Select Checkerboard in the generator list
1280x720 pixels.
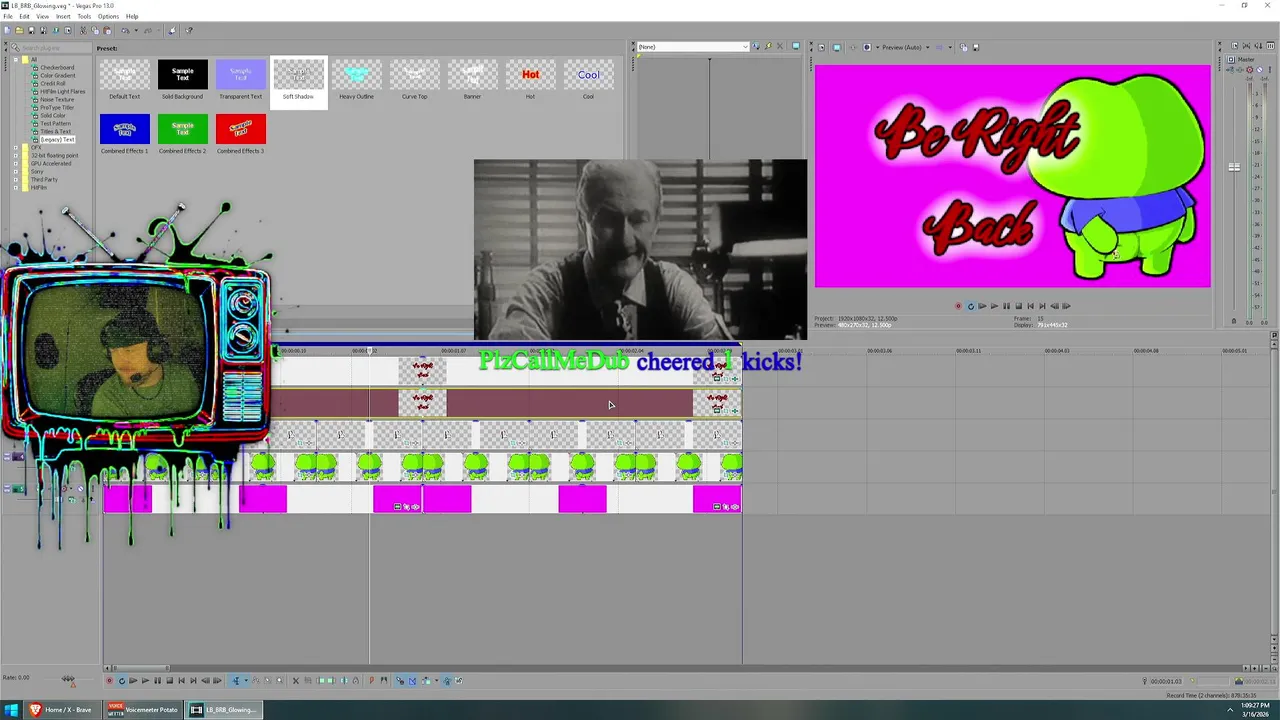[57, 67]
